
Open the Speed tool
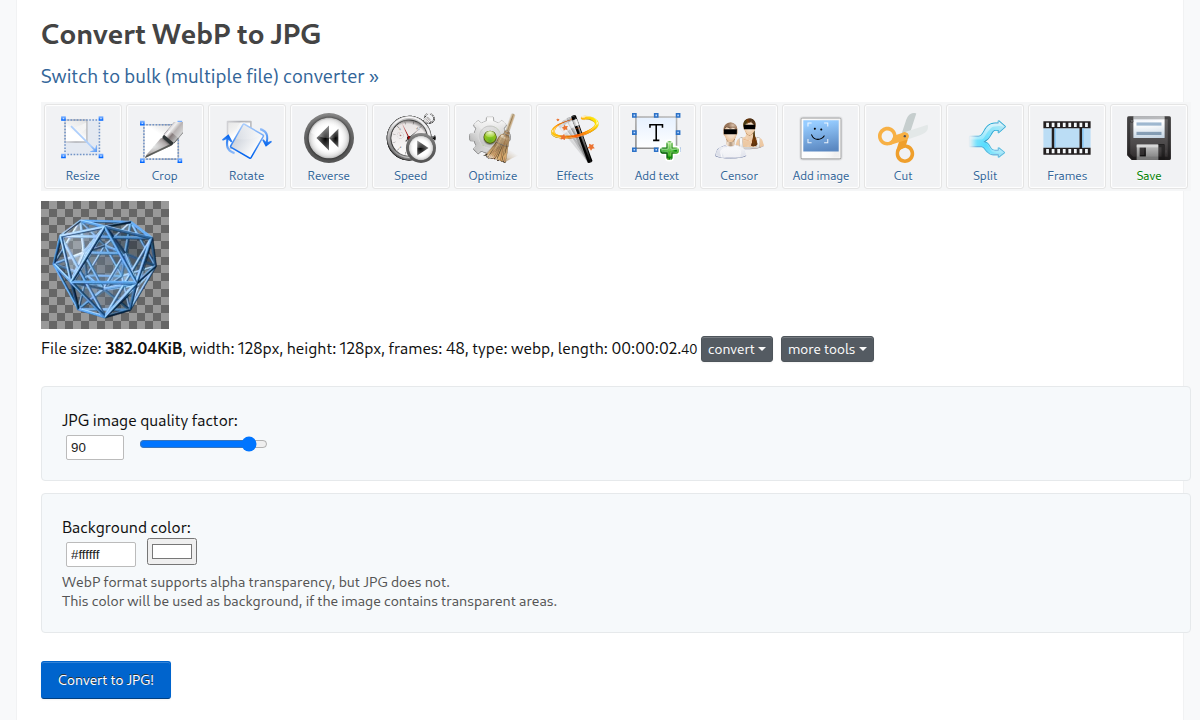(411, 147)
